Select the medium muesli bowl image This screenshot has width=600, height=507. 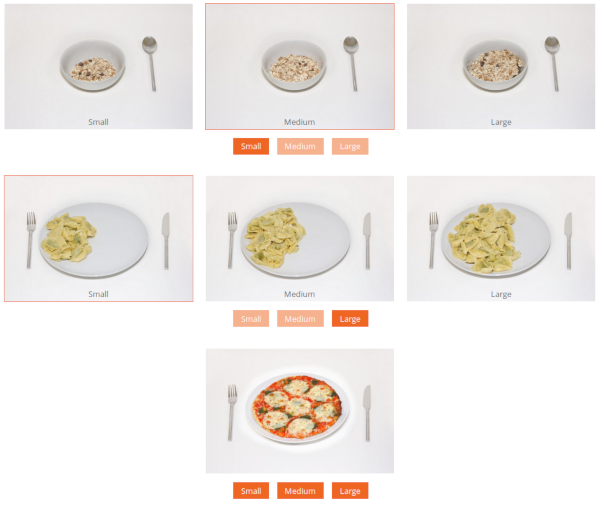coord(300,67)
